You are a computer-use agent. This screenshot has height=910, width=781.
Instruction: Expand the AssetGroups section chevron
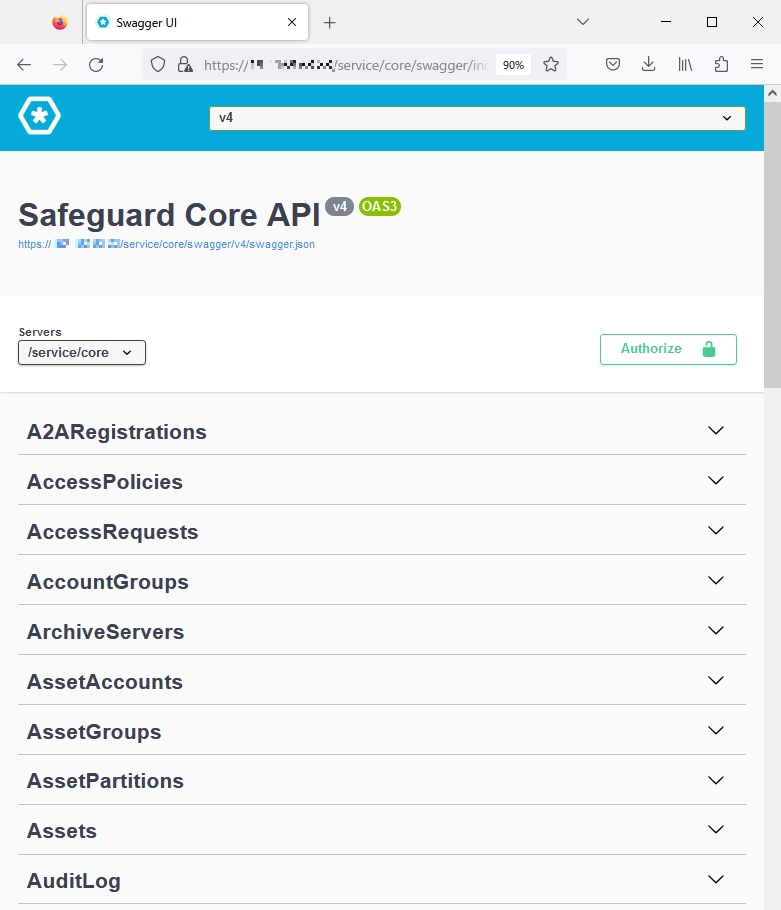click(x=716, y=730)
